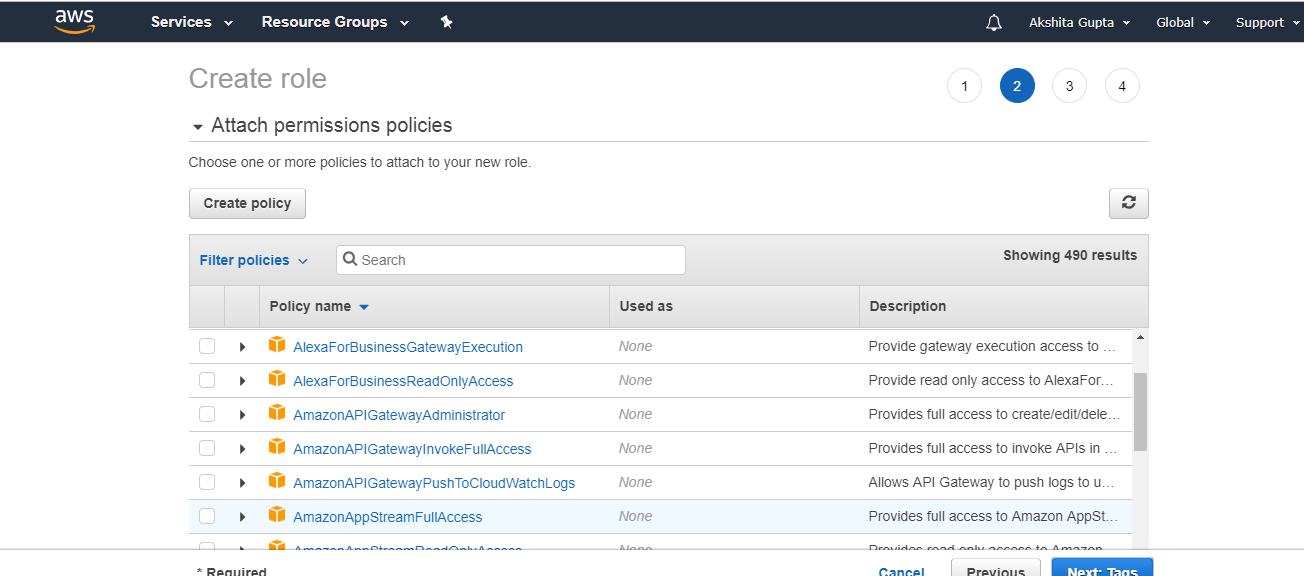Viewport: 1304px width, 576px height.
Task: Click the search magnifier icon
Action: pos(350,259)
